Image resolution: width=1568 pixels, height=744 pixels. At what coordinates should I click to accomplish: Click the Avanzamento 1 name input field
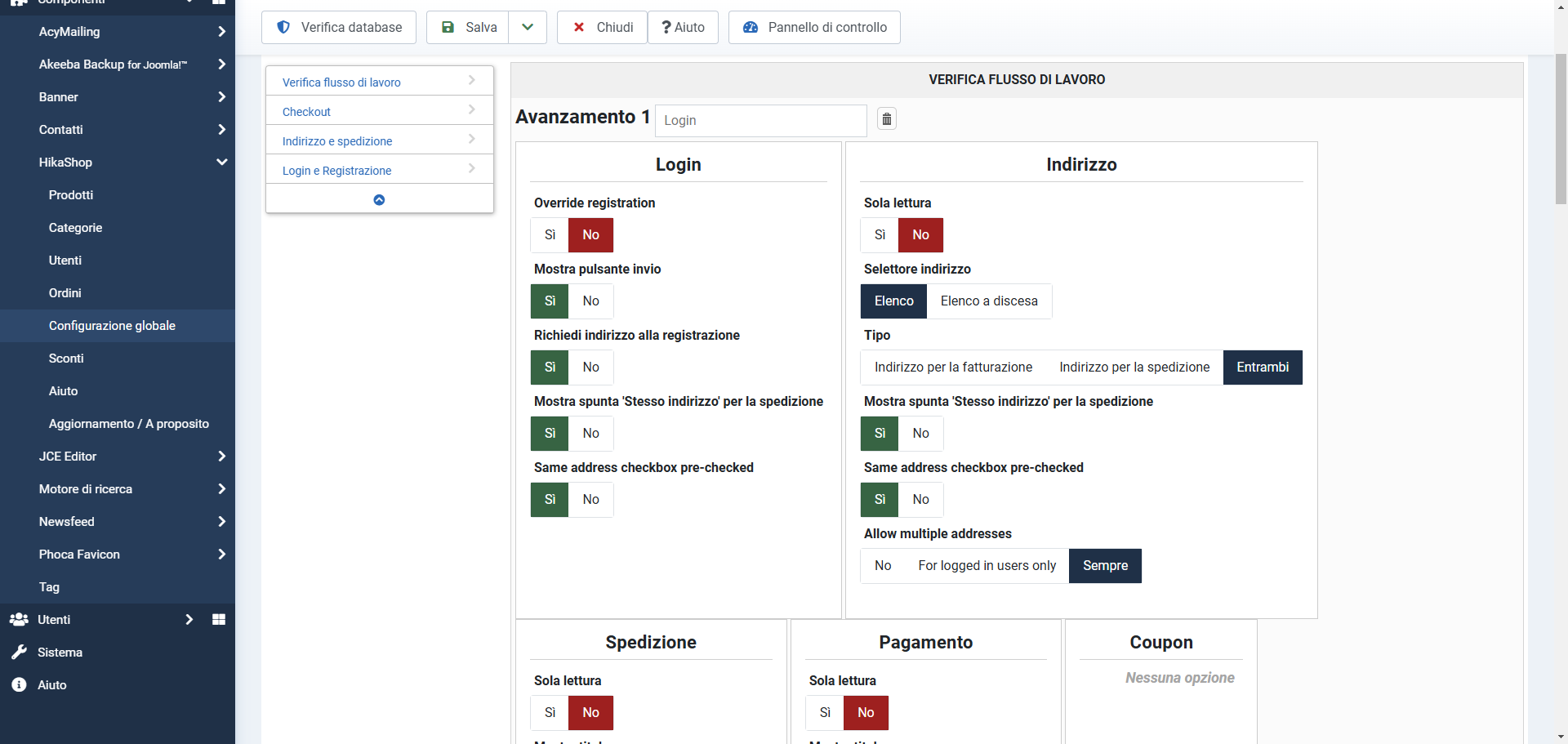tap(760, 121)
